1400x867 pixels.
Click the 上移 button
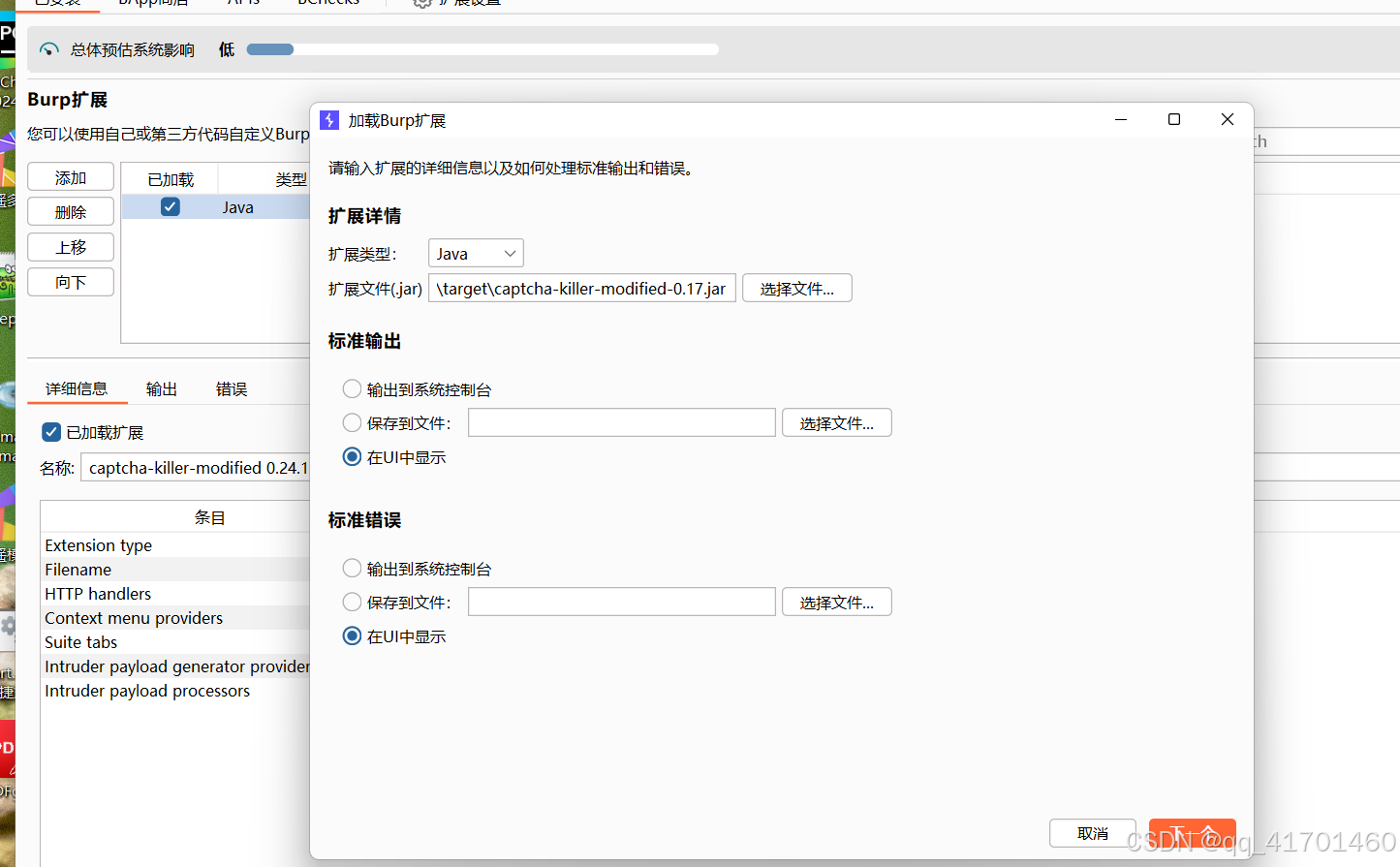click(71, 247)
